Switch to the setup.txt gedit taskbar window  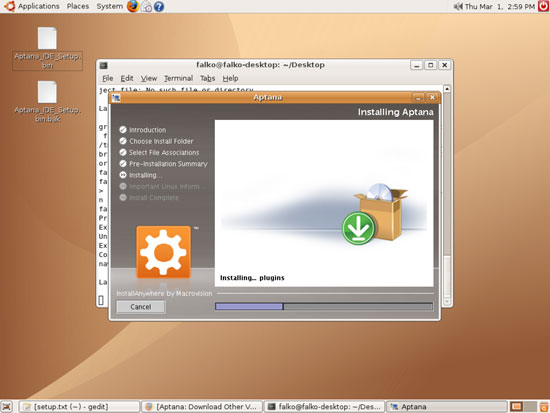coord(79,407)
